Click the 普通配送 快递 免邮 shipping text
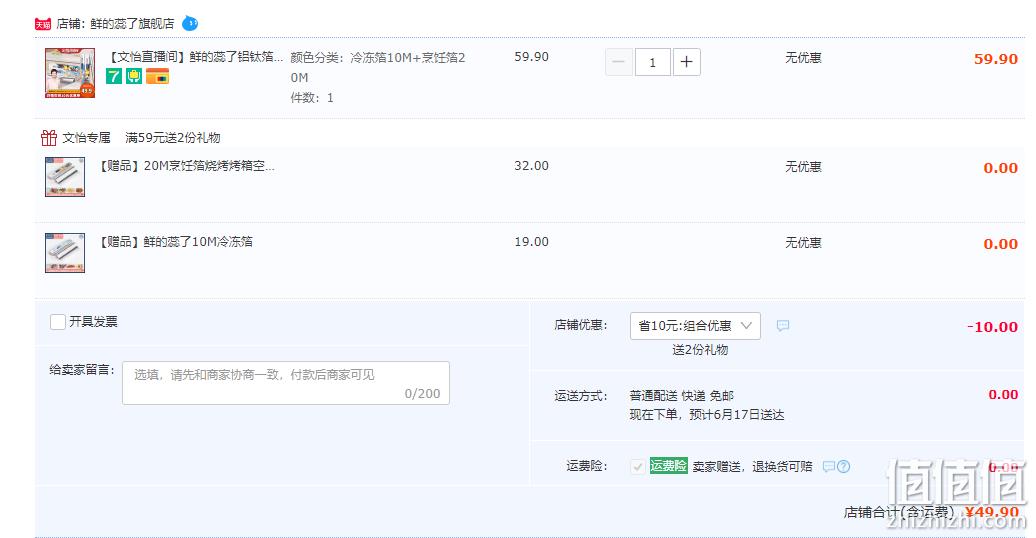1036x538 pixels. [681, 396]
